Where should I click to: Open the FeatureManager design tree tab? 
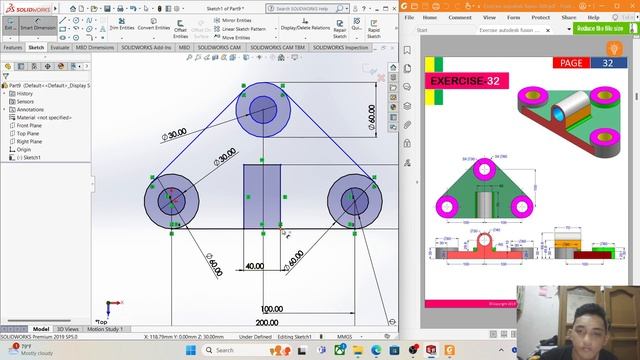(x=8, y=66)
